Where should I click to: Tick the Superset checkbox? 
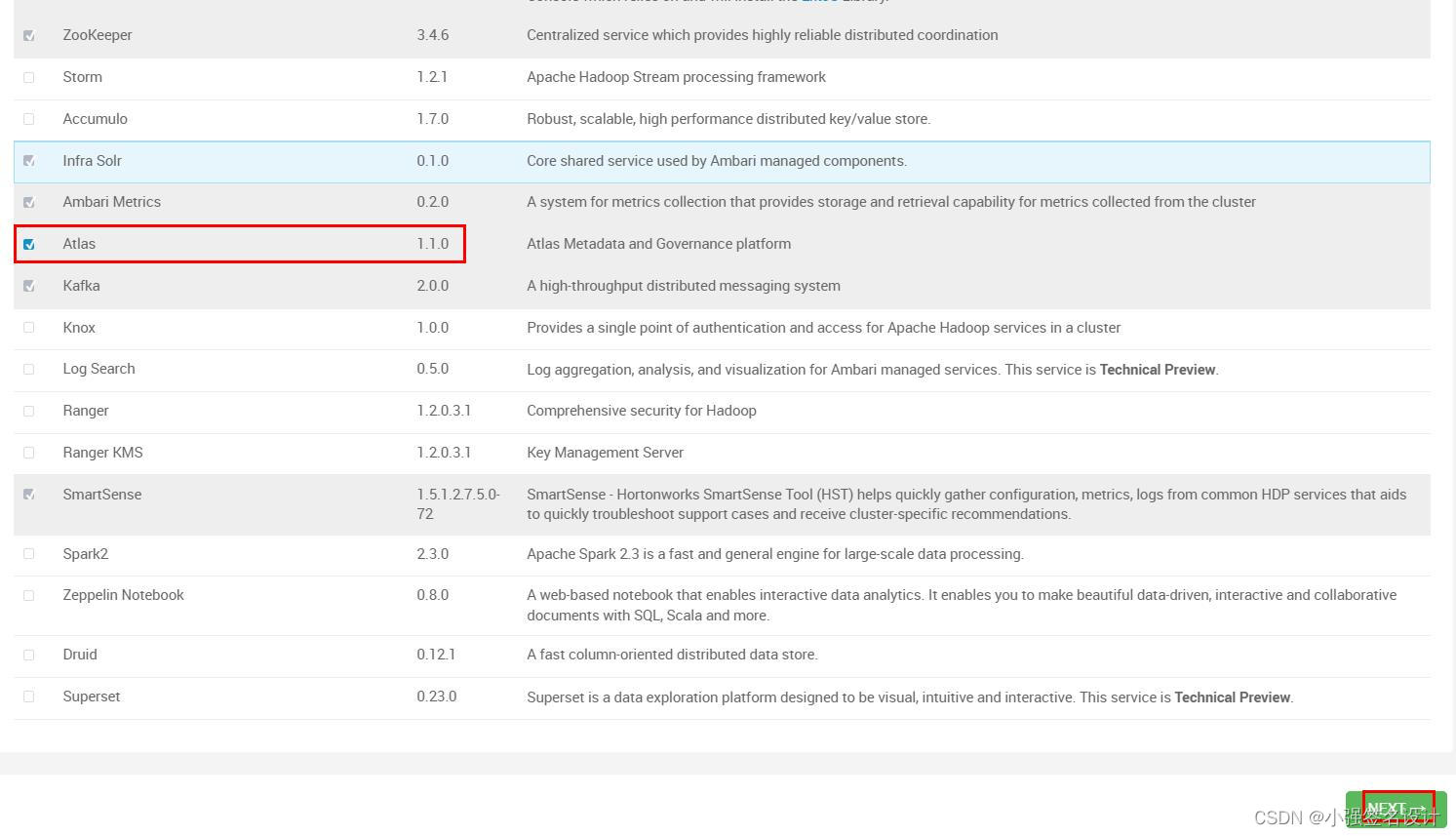pos(29,697)
